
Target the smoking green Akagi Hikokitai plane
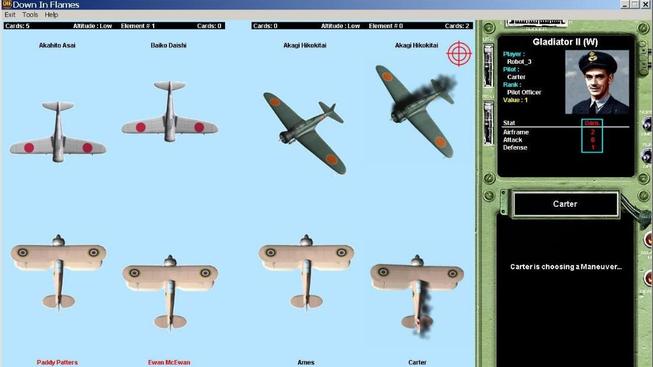[416, 110]
